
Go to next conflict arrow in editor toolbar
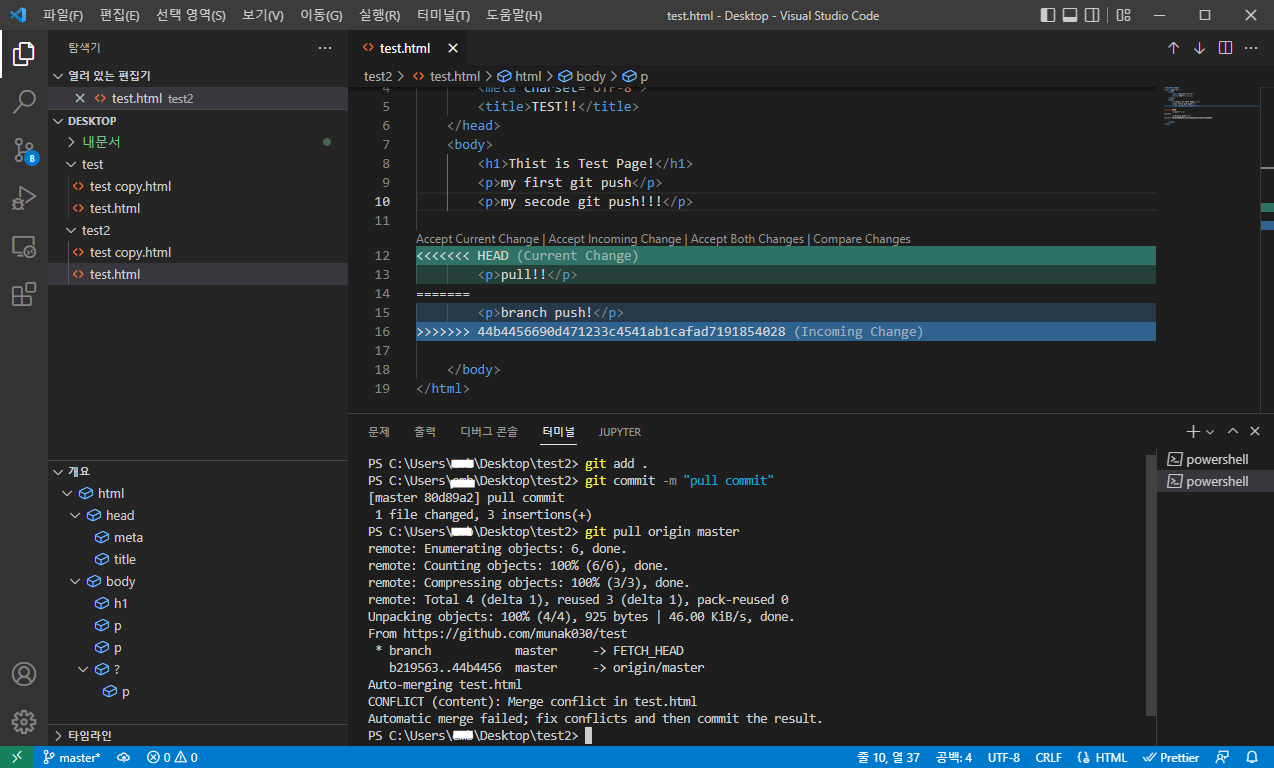pyautogui.click(x=1200, y=48)
